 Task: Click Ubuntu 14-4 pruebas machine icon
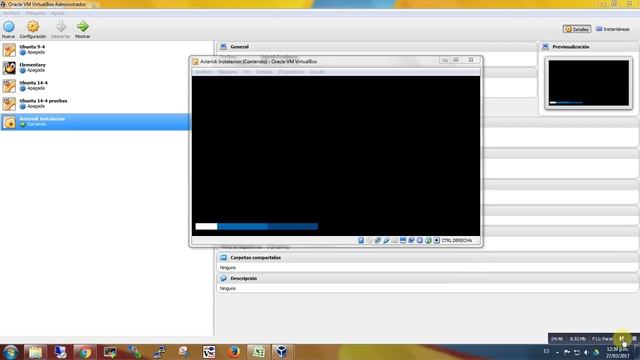(x=9, y=104)
